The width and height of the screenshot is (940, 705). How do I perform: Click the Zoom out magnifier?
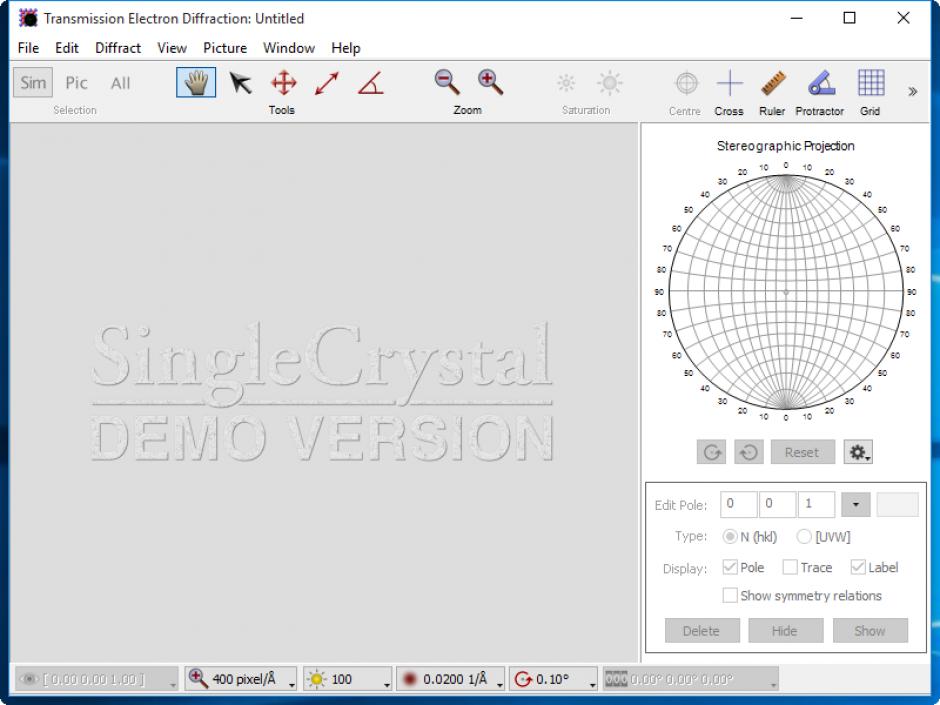pyautogui.click(x=447, y=82)
